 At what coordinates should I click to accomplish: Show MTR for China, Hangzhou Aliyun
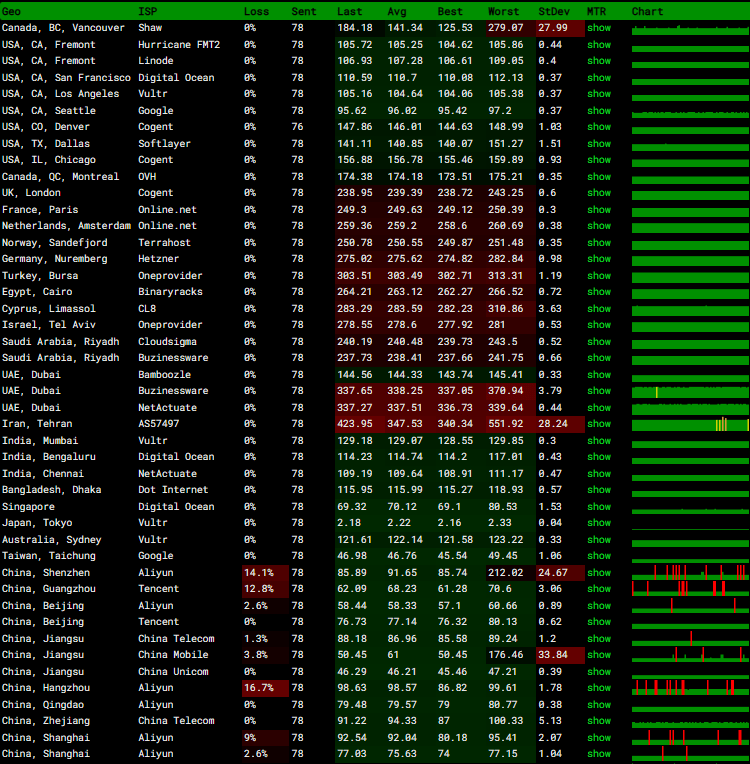point(599,688)
